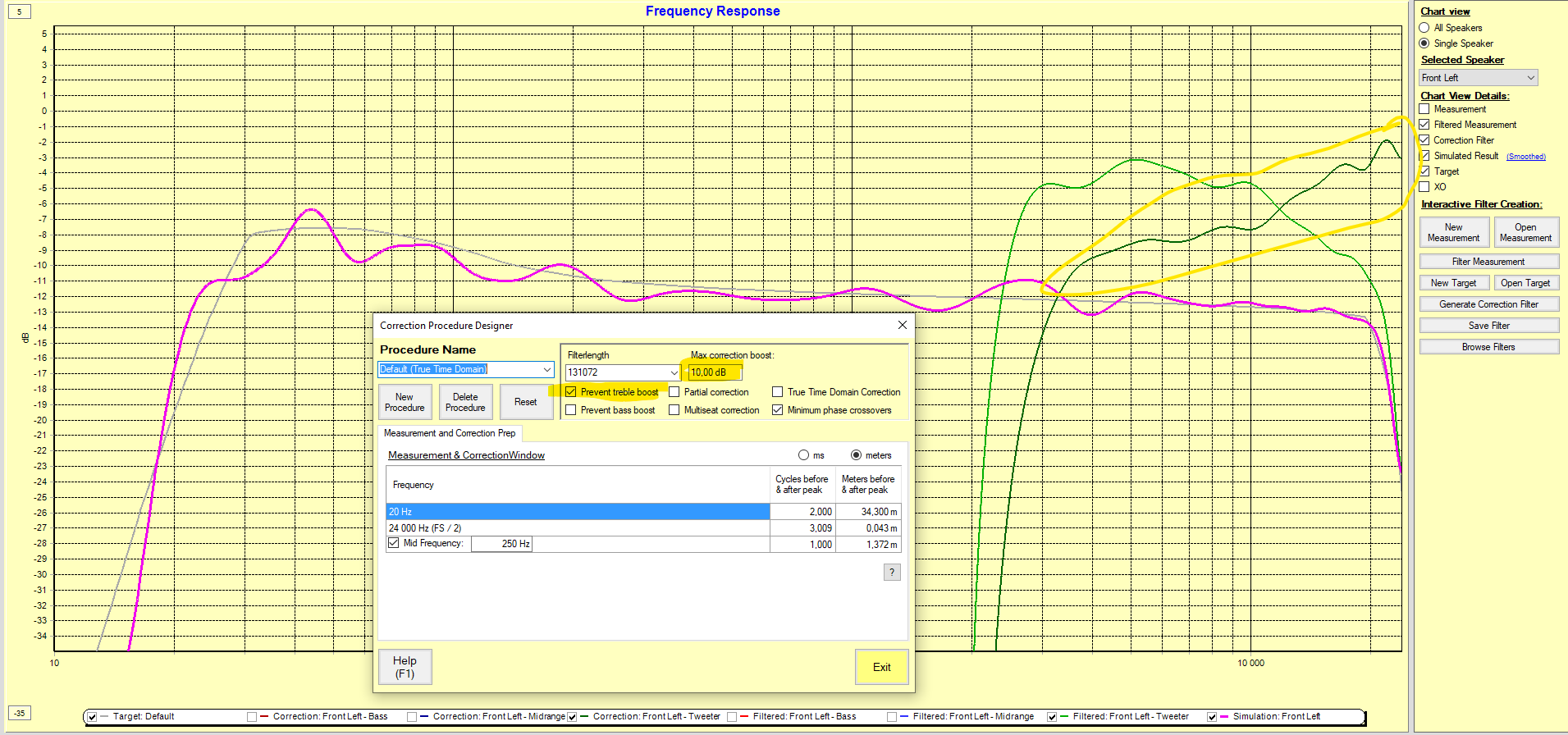1568x735 pixels.
Task: Expand the Procedure Name dropdown list
Action: 547,369
